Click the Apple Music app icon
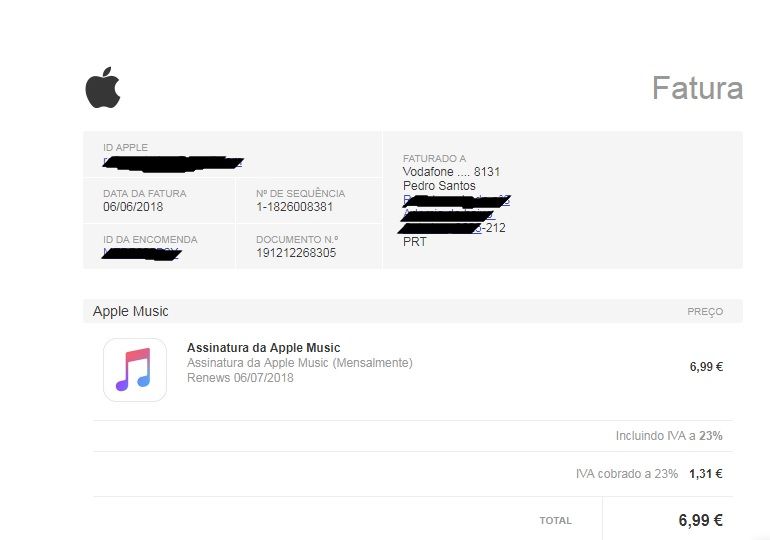This screenshot has width=770, height=540. pos(135,370)
